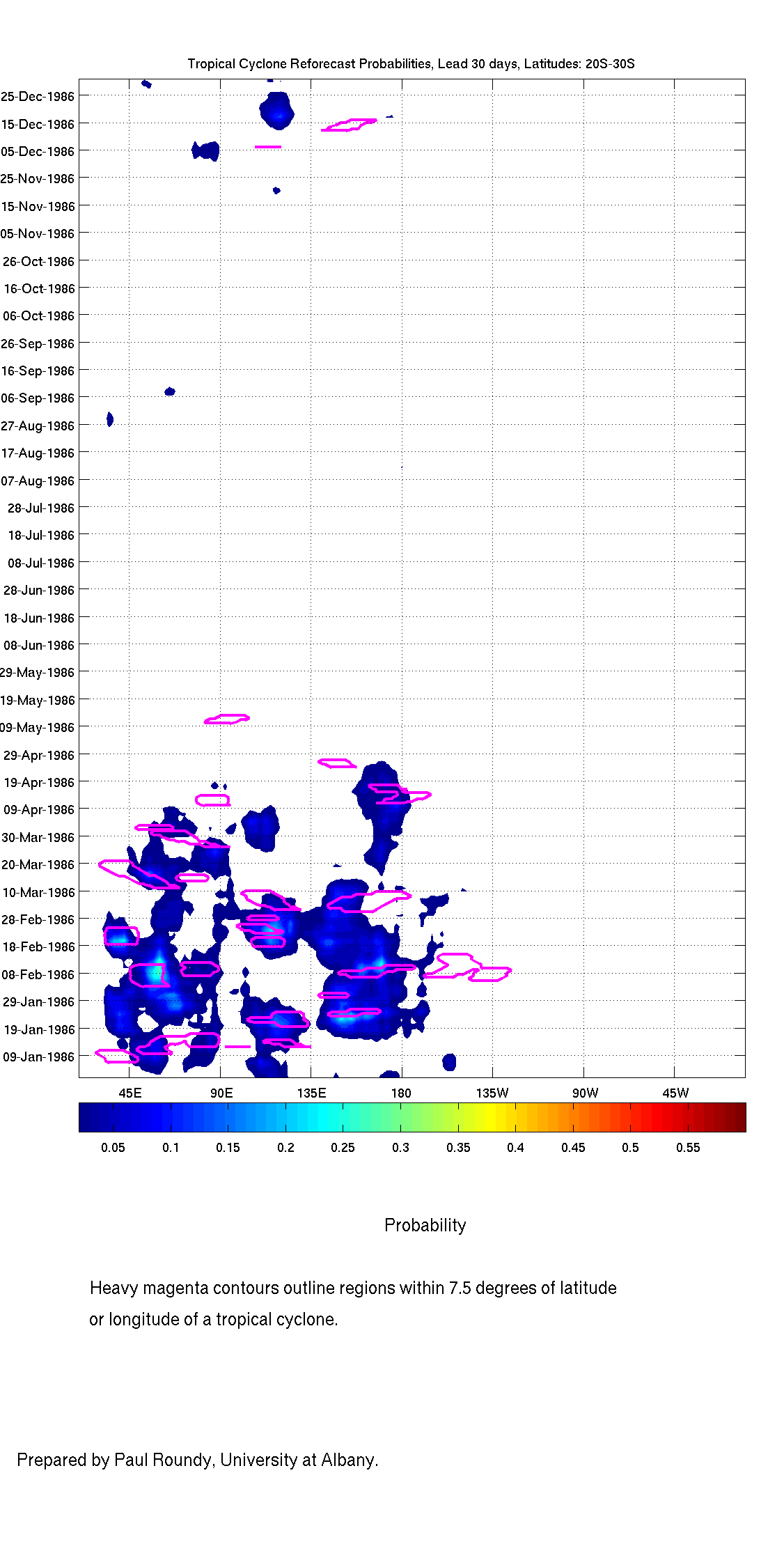Click the 15-Dec-1986 date label
Viewport: 784px width, 1567px height.
(x=38, y=125)
